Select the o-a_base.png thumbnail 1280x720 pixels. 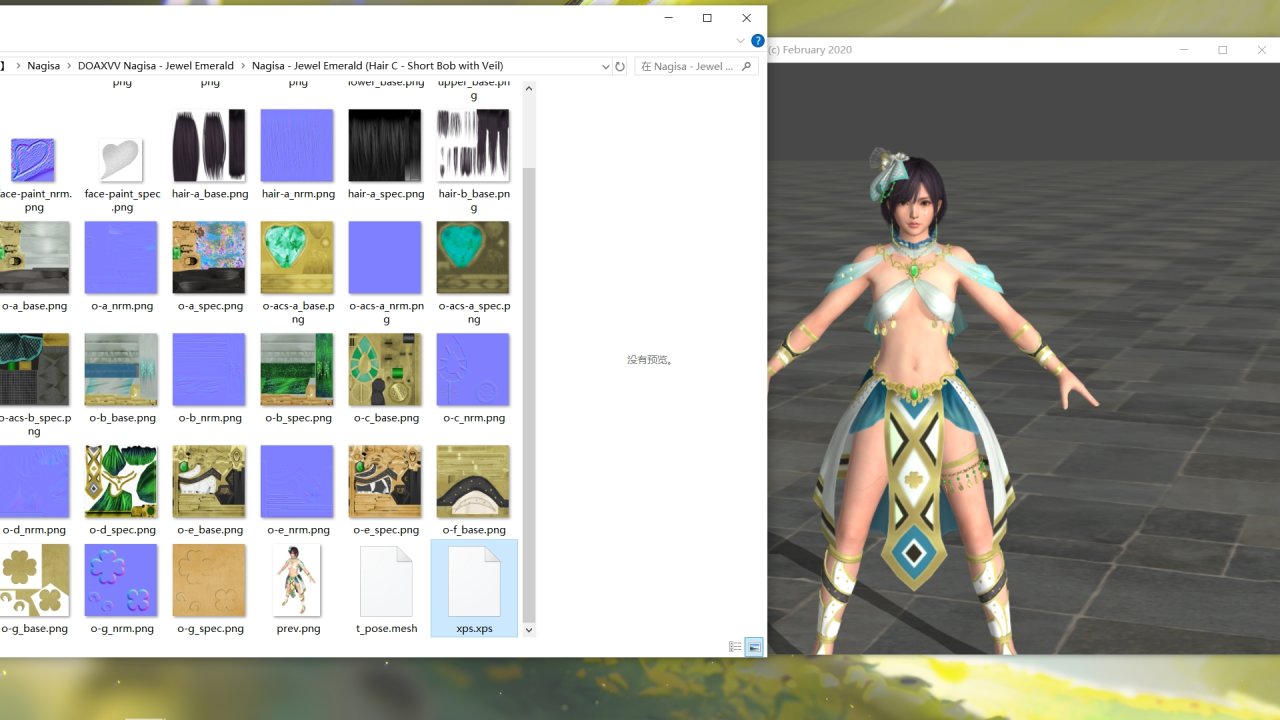click(x=33, y=257)
